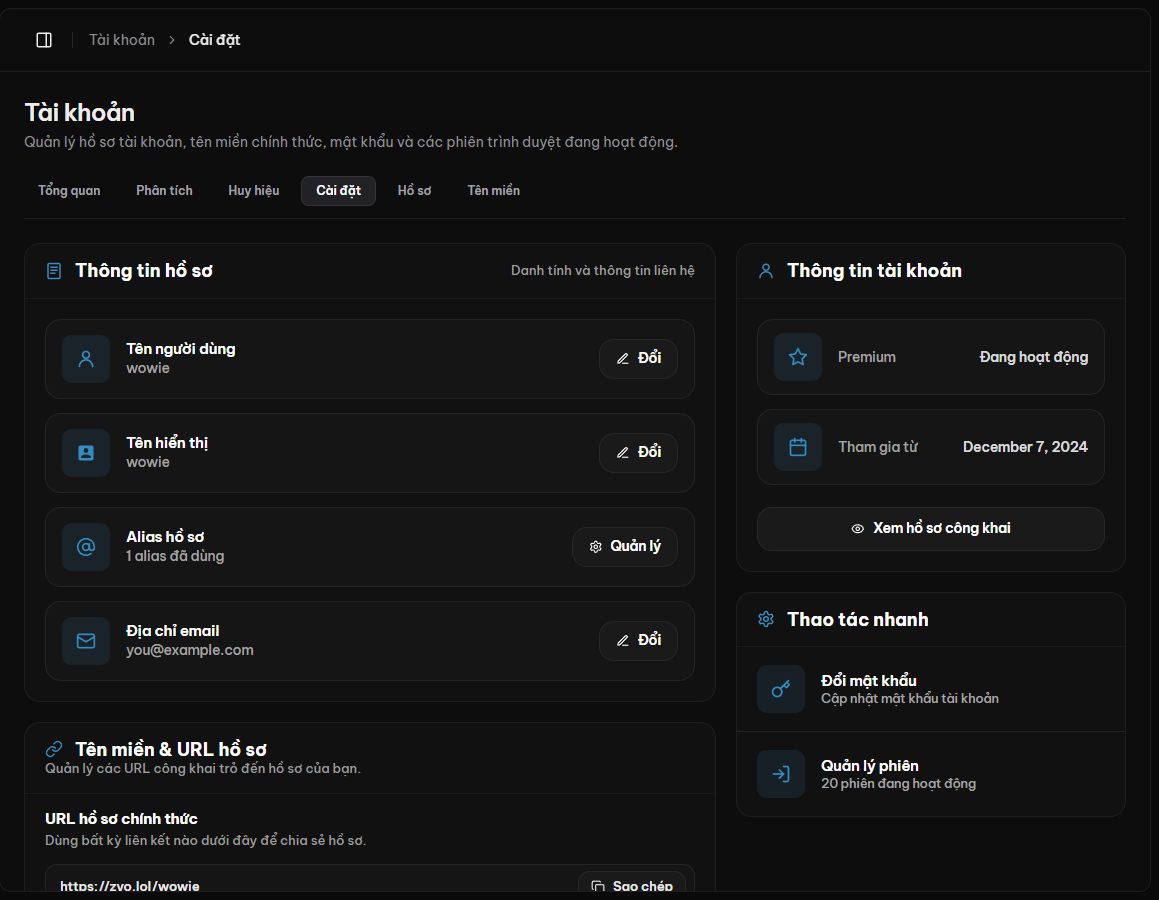Switch to the Phân tích tab
Image resolution: width=1159 pixels, height=900 pixels.
click(164, 191)
